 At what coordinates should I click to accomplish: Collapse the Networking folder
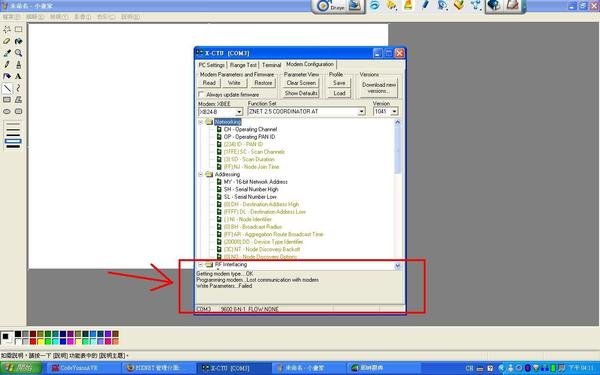(x=201, y=122)
